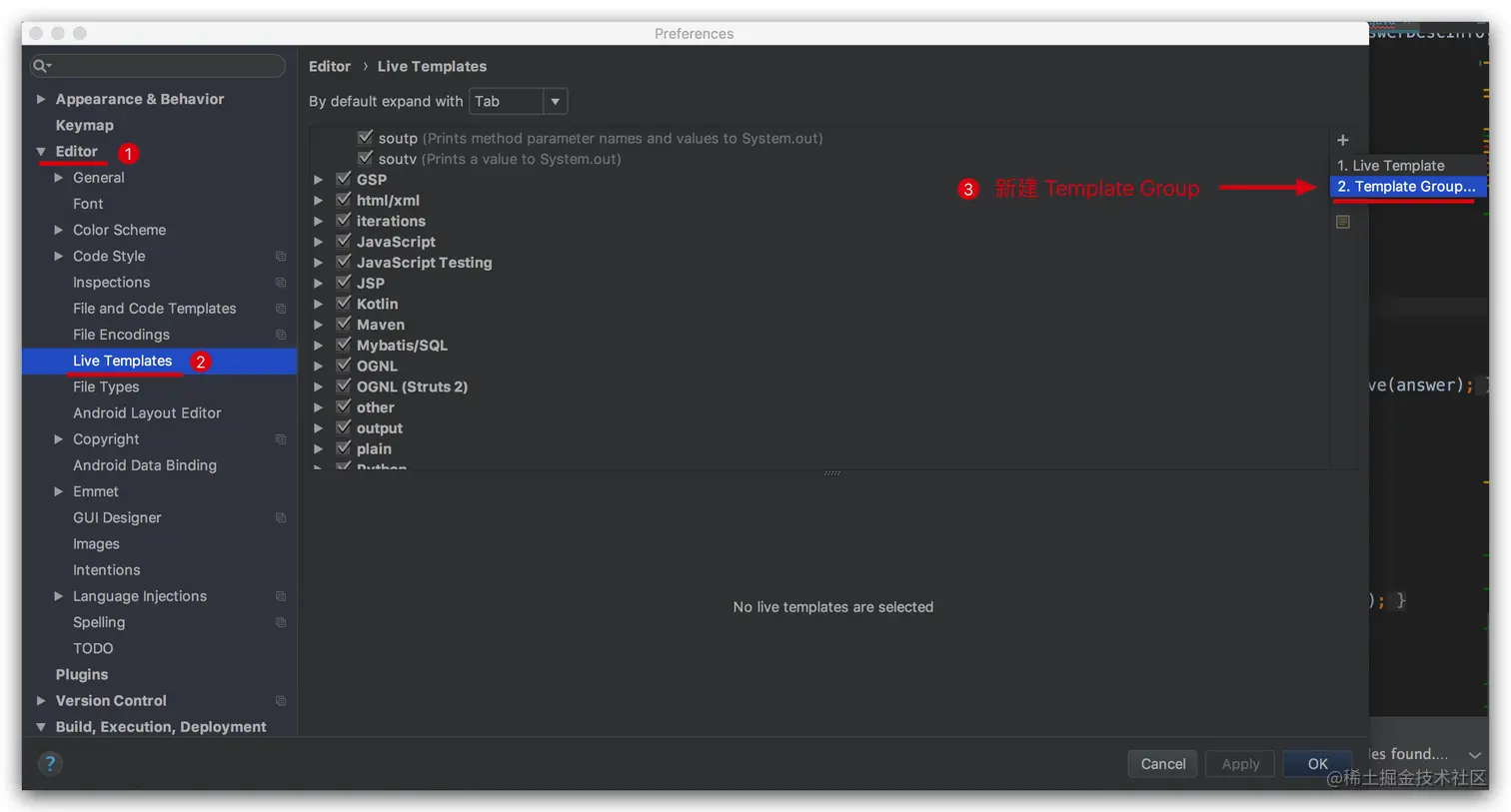Click the OK button

[x=1318, y=764]
